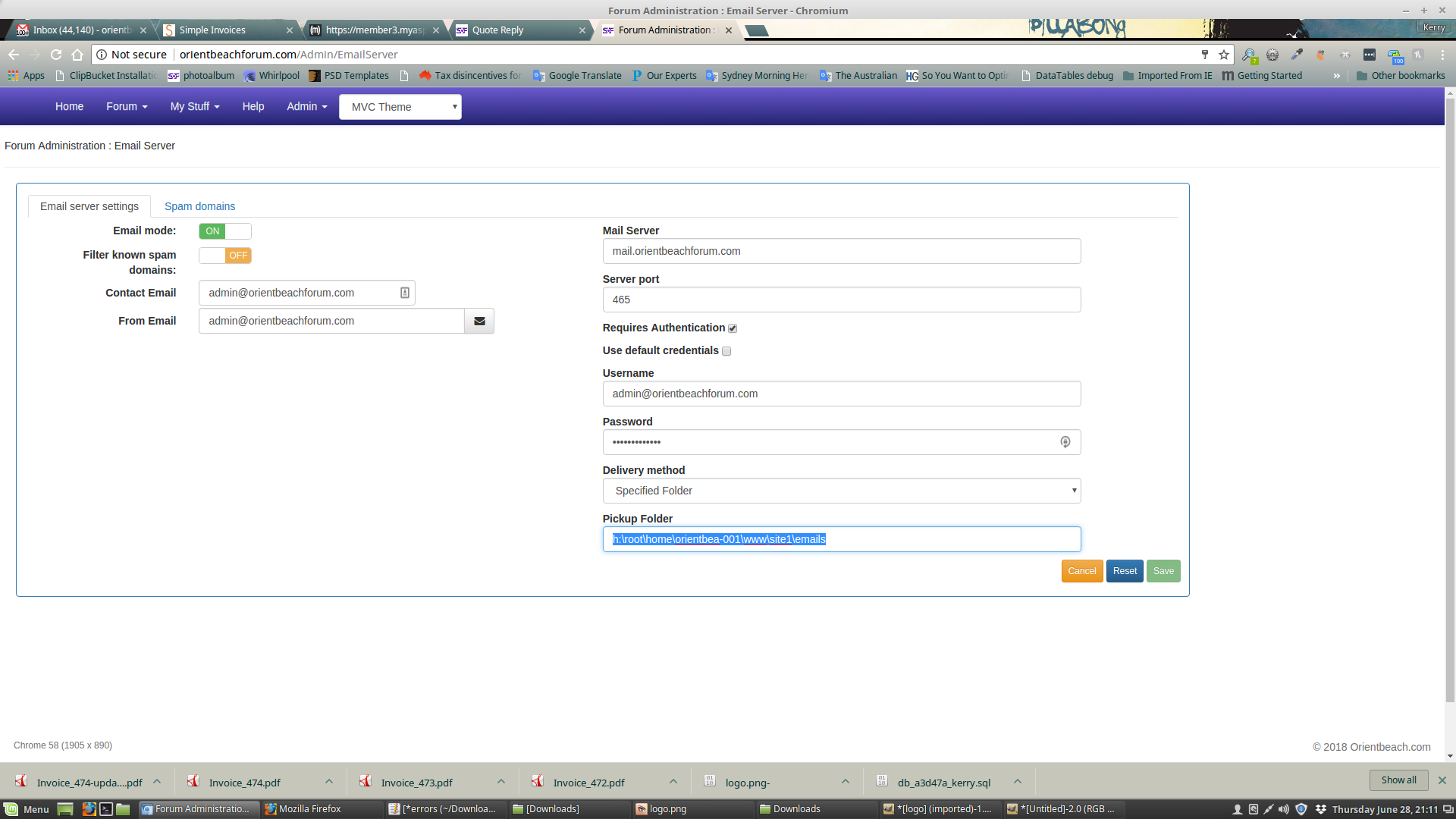Image resolution: width=1456 pixels, height=819 pixels.
Task: Switch to the Spam domains tab
Action: (x=199, y=206)
